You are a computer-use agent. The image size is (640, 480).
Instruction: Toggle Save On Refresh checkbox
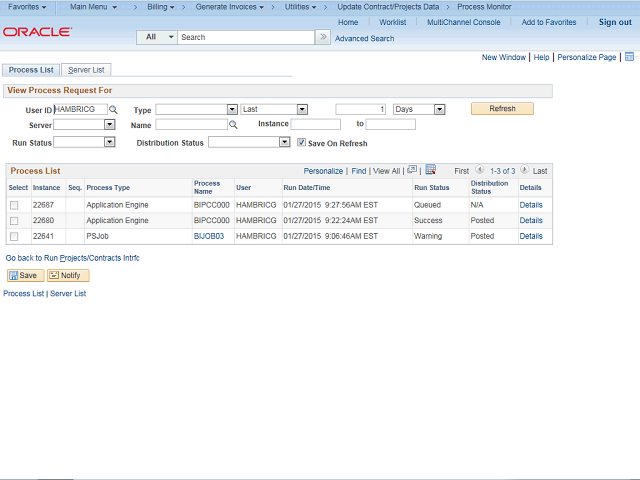coord(301,142)
